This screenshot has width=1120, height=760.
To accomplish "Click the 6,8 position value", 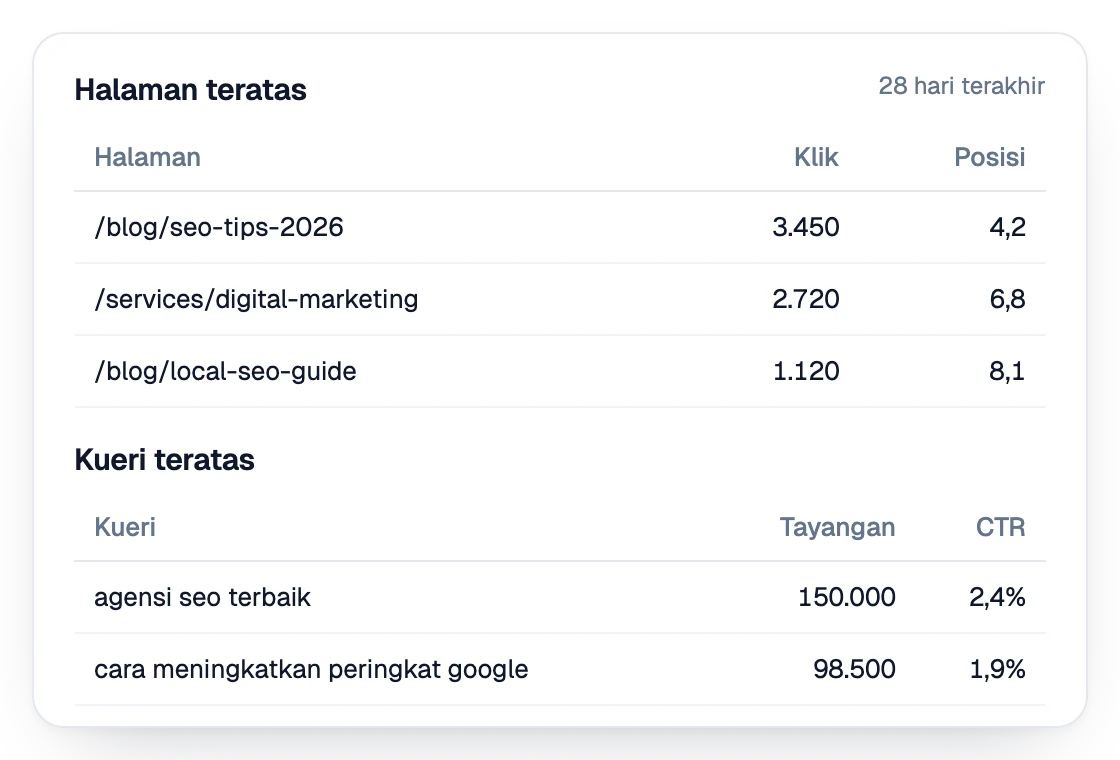I will pos(1007,299).
